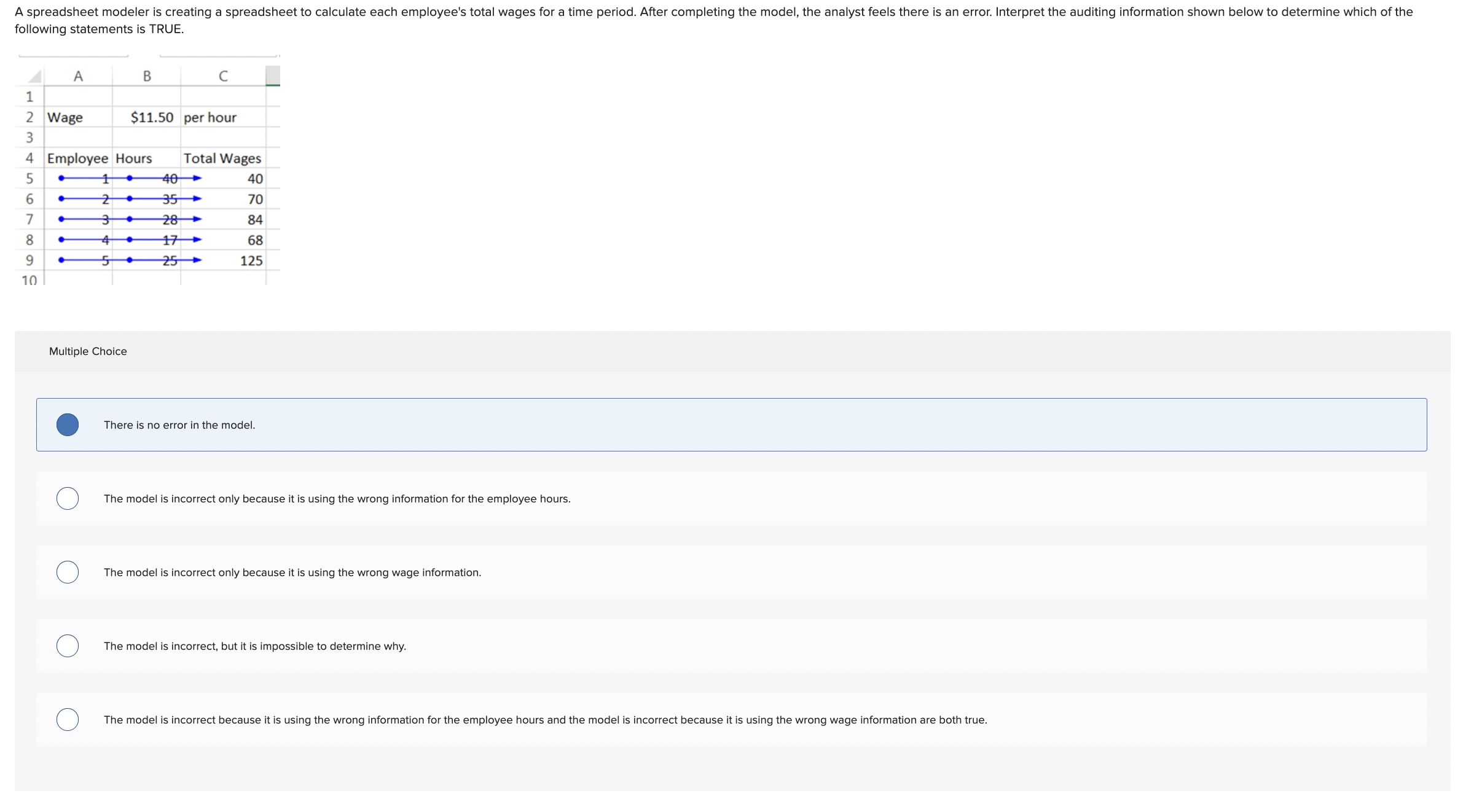Click tracer arrow pointing to cell C5
Image resolution: width=1482 pixels, height=812 pixels.
pyautogui.click(x=197, y=179)
